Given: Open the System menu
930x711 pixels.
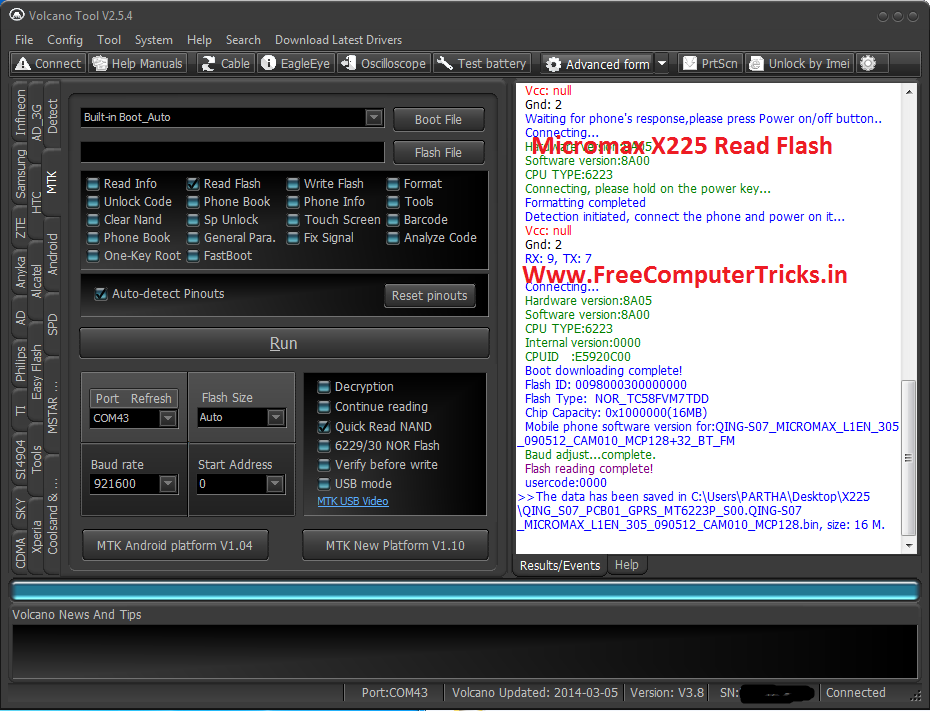Looking at the screenshot, I should click(x=154, y=40).
